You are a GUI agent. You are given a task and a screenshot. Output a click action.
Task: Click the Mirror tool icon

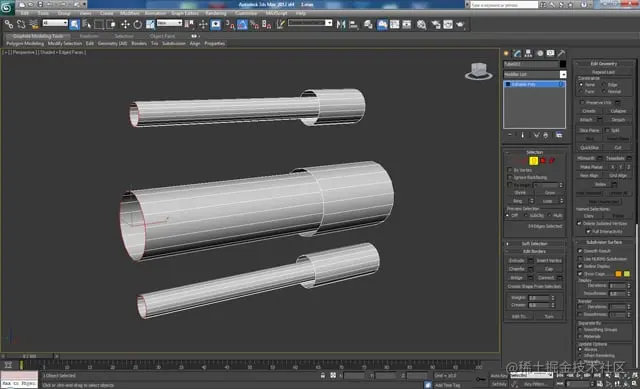341,24
